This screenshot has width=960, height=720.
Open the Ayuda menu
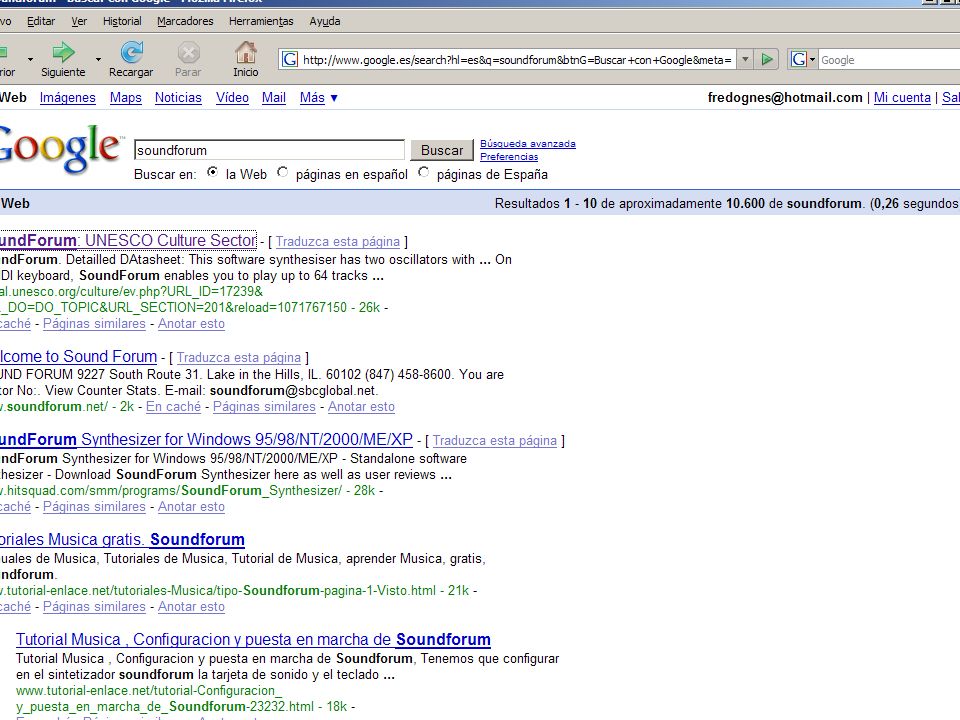point(324,21)
